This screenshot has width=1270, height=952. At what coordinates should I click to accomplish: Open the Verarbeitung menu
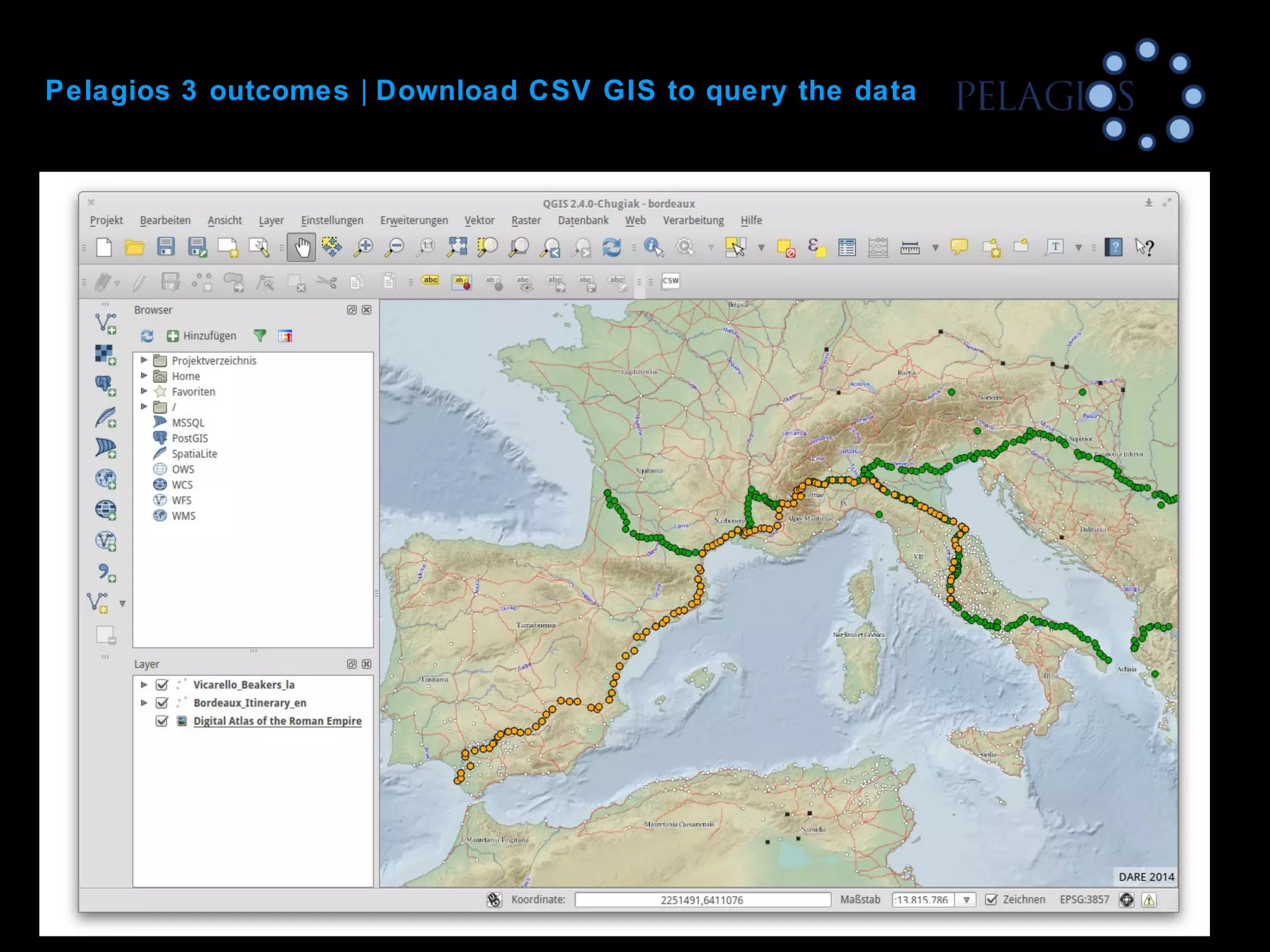[693, 221]
